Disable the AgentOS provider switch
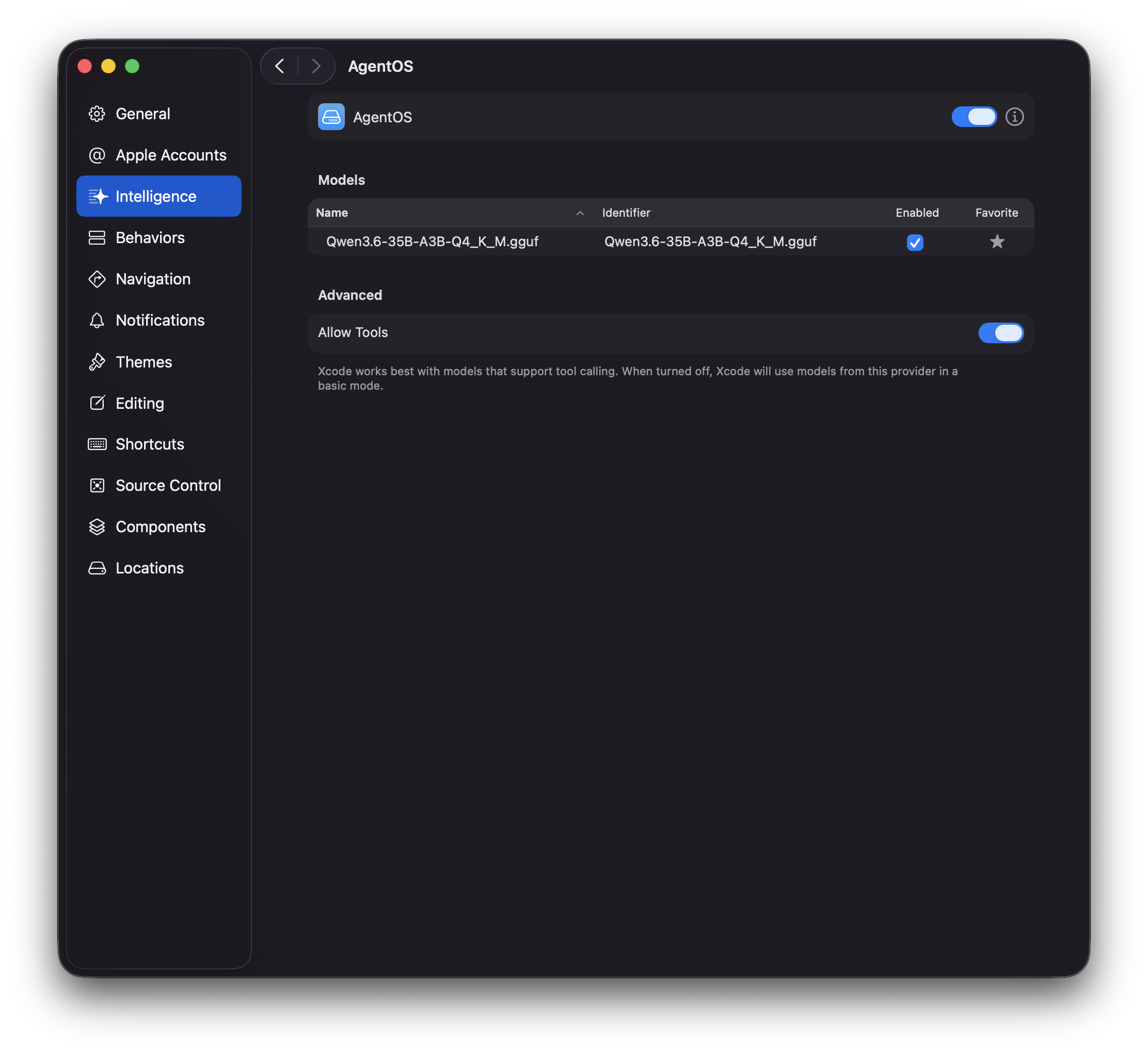Screen dimensions: 1148x1054 point(974,117)
